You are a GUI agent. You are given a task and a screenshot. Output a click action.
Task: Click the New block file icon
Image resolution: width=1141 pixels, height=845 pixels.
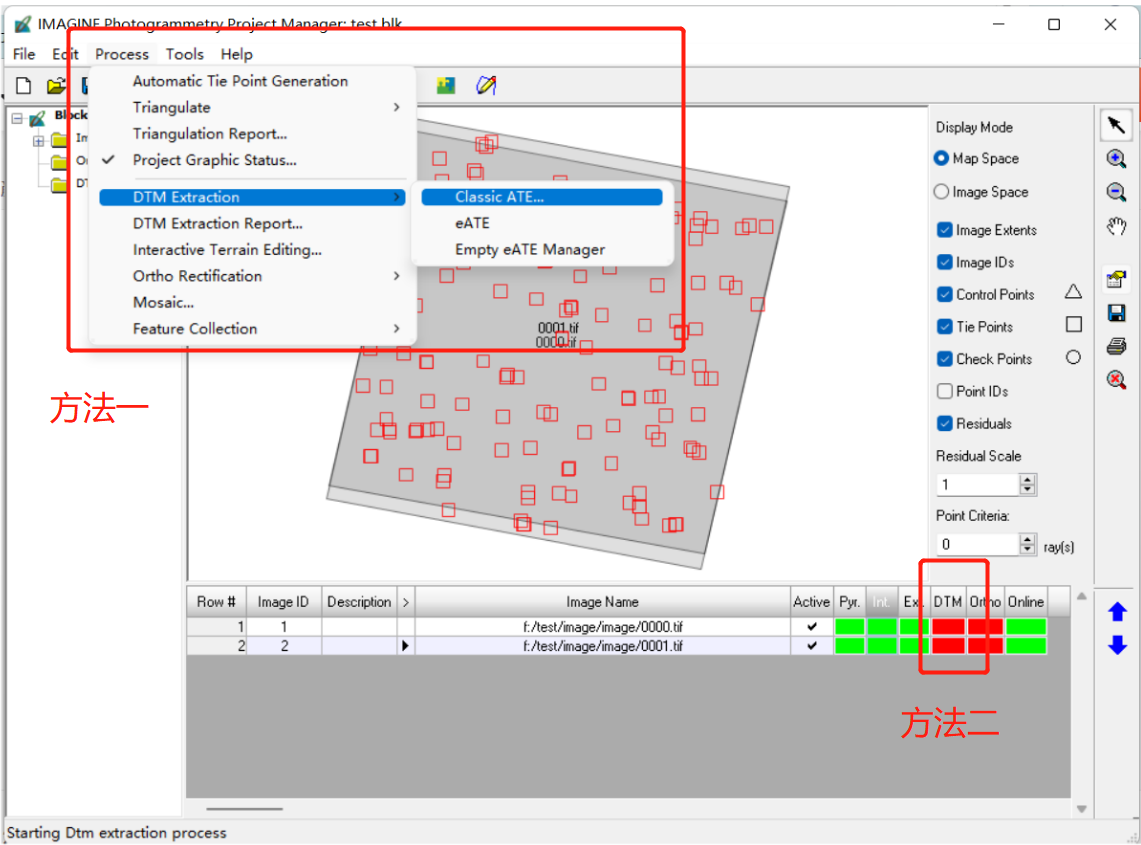click(23, 85)
